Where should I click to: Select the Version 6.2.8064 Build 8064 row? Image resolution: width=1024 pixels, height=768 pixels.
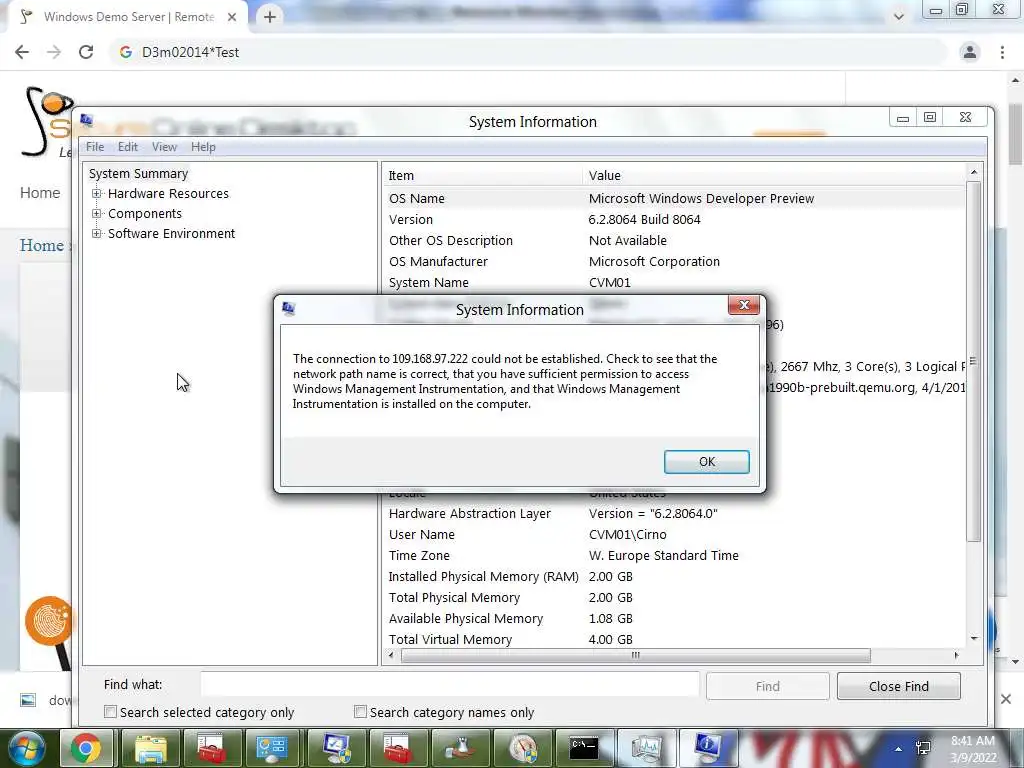pyautogui.click(x=674, y=219)
